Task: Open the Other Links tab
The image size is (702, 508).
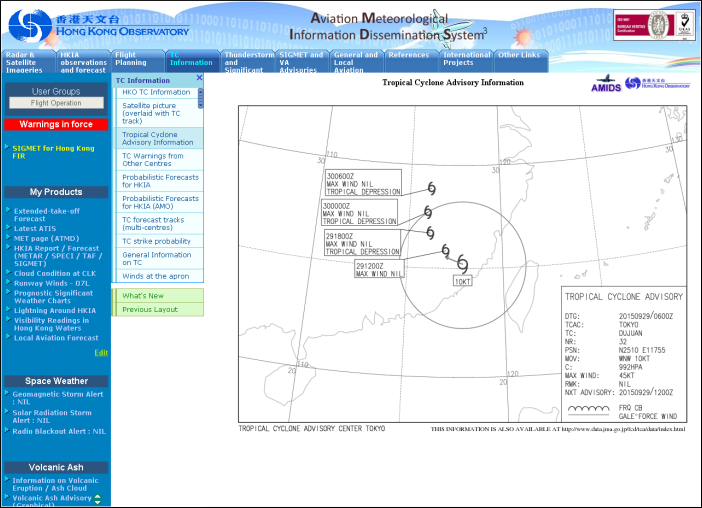Action: [521, 62]
